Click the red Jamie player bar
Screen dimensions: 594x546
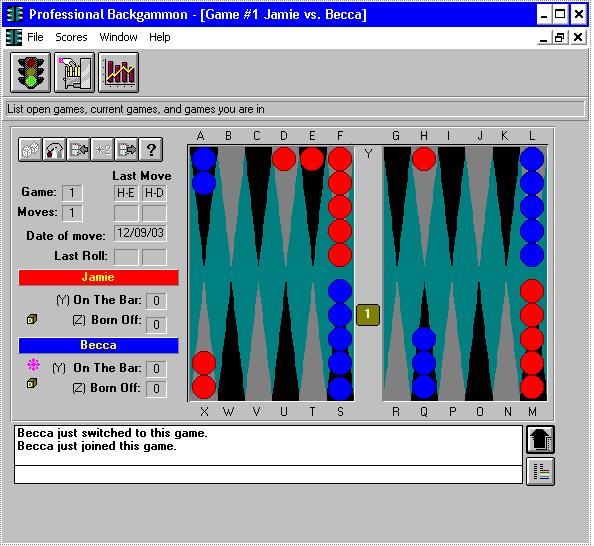pyautogui.click(x=98, y=277)
